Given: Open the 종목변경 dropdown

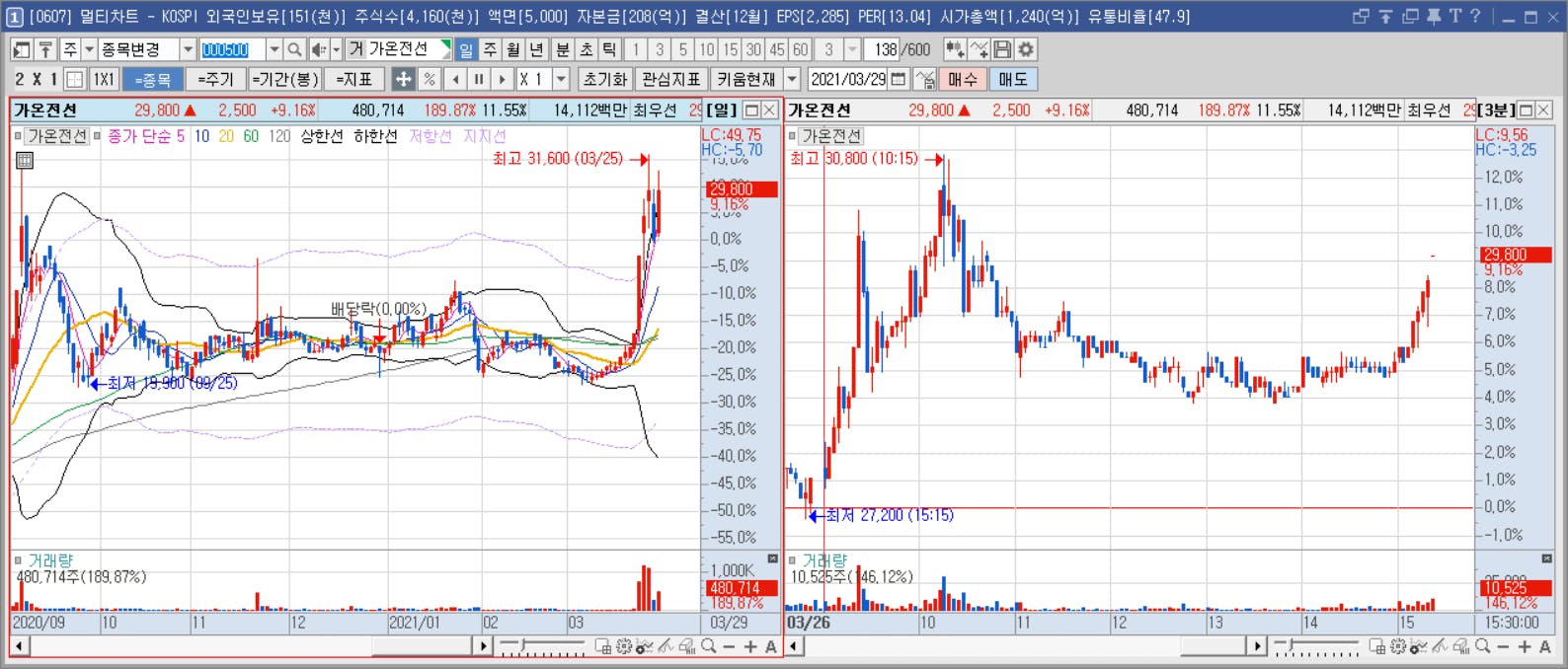Looking at the screenshot, I should tap(188, 49).
